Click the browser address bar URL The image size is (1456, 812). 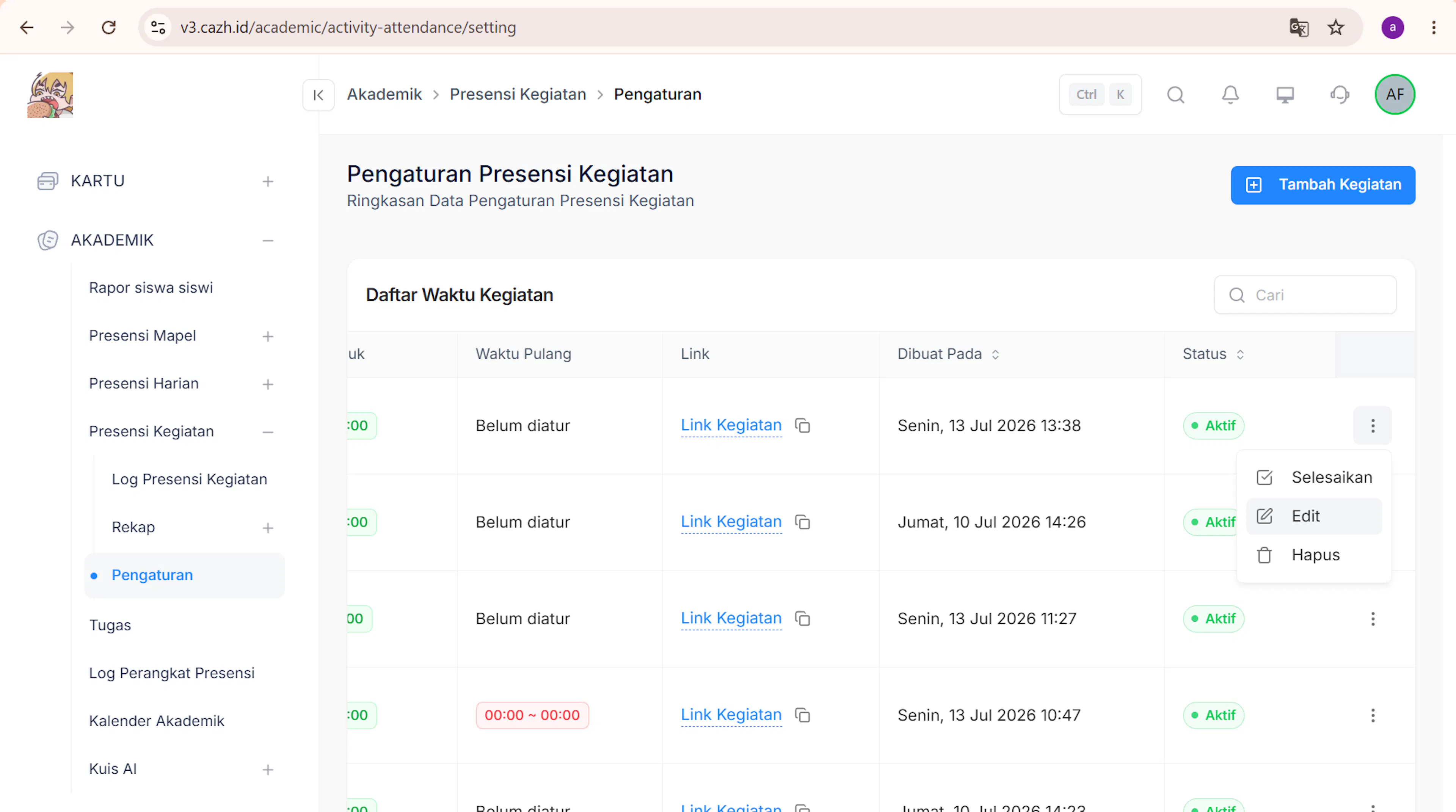tap(348, 27)
